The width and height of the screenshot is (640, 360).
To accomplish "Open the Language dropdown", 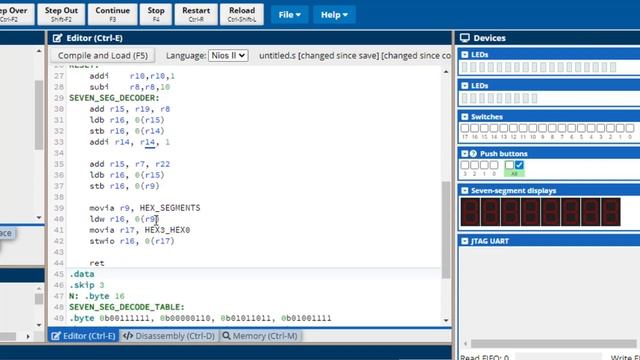I will pos(228,56).
